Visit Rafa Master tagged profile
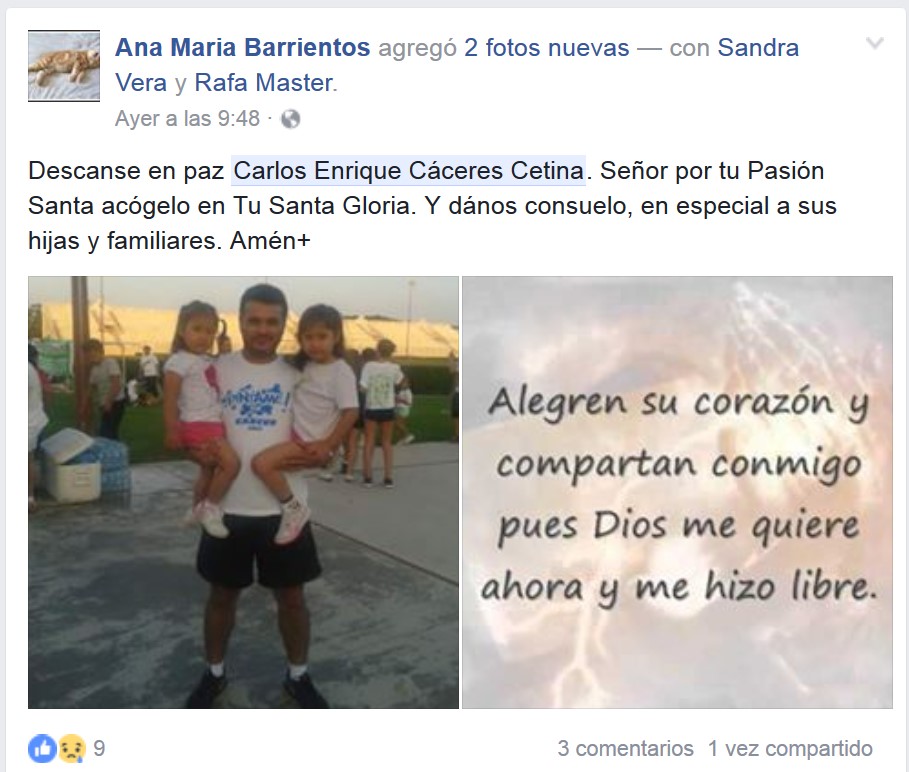 coord(264,83)
